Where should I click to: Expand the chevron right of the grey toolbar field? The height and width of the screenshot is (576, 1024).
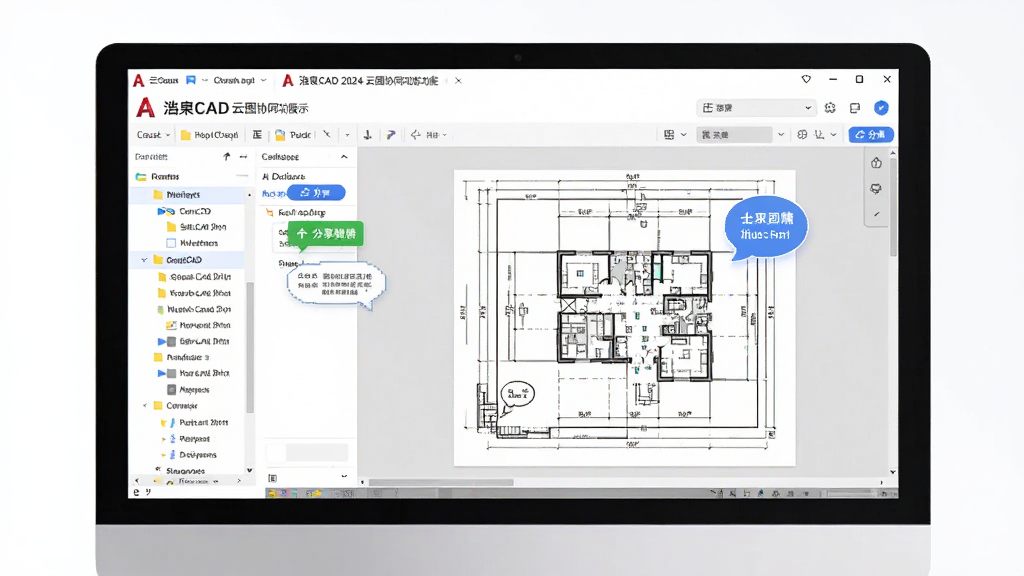[x=780, y=135]
